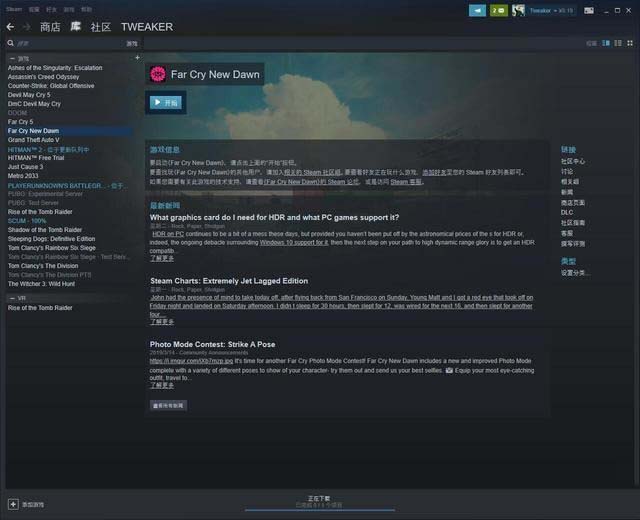Select The Witcher 3: Wild Hunt
The image size is (640, 520).
point(41,284)
